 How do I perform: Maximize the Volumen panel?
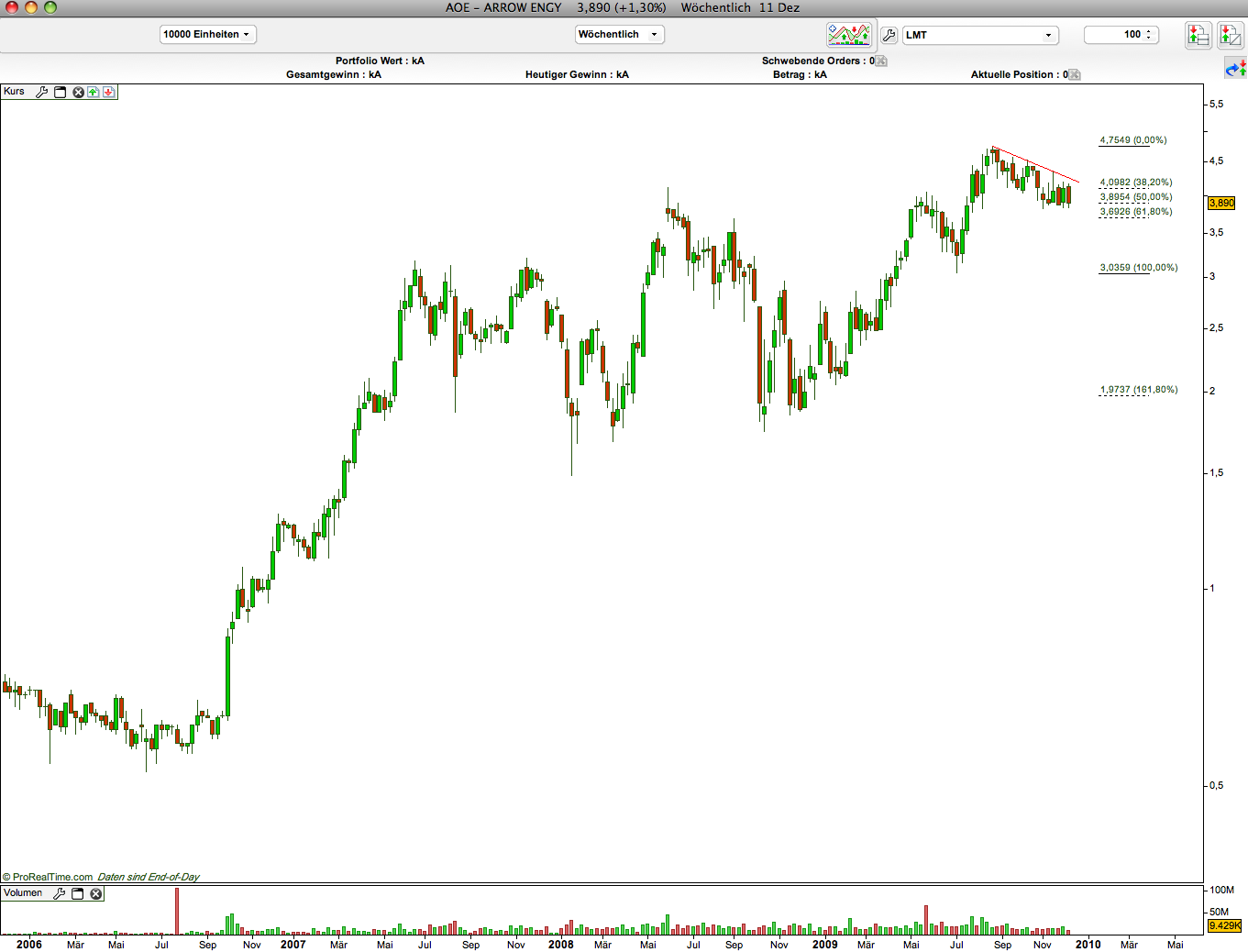click(78, 893)
